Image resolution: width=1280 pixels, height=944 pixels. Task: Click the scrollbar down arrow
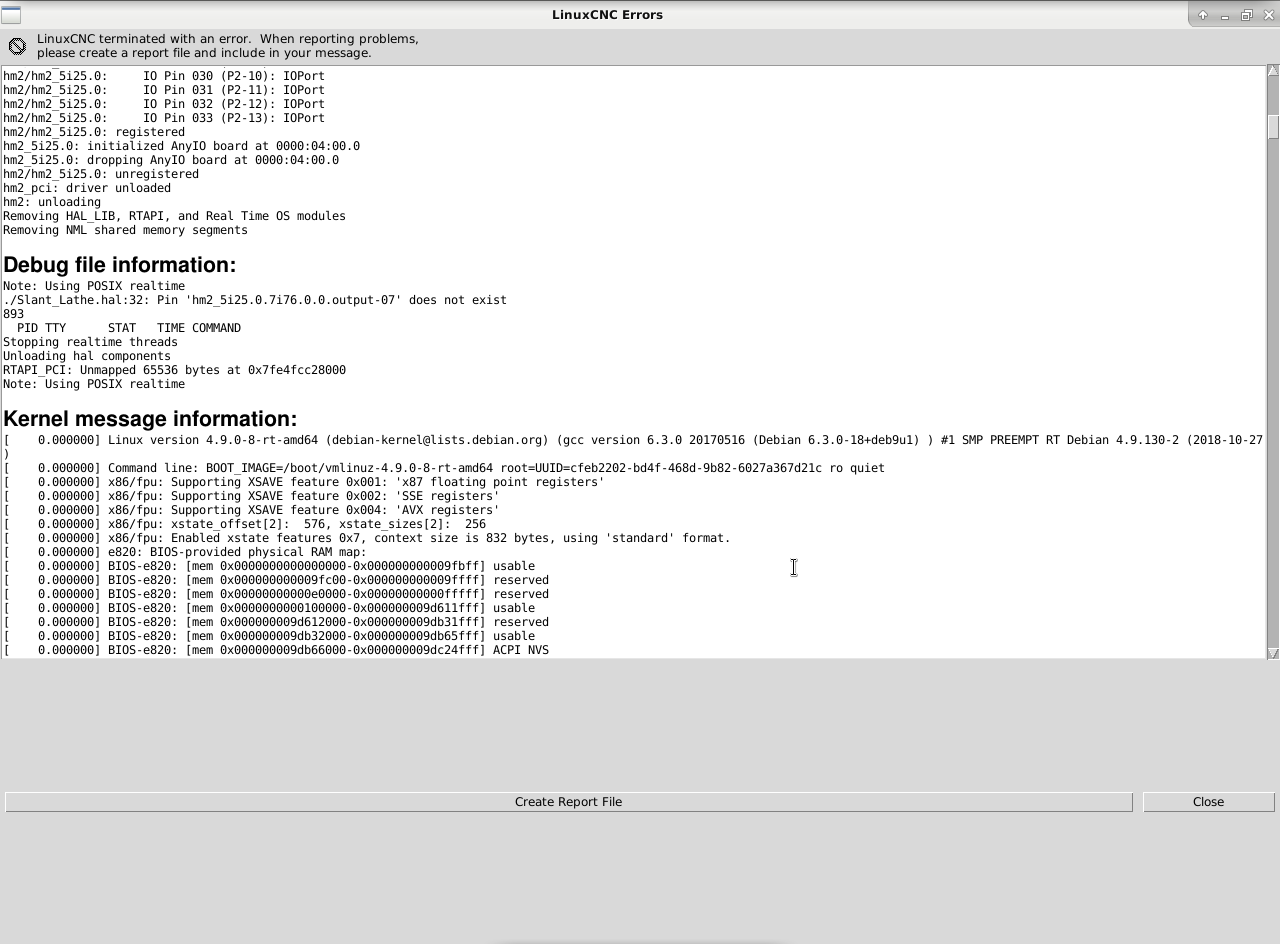1273,653
